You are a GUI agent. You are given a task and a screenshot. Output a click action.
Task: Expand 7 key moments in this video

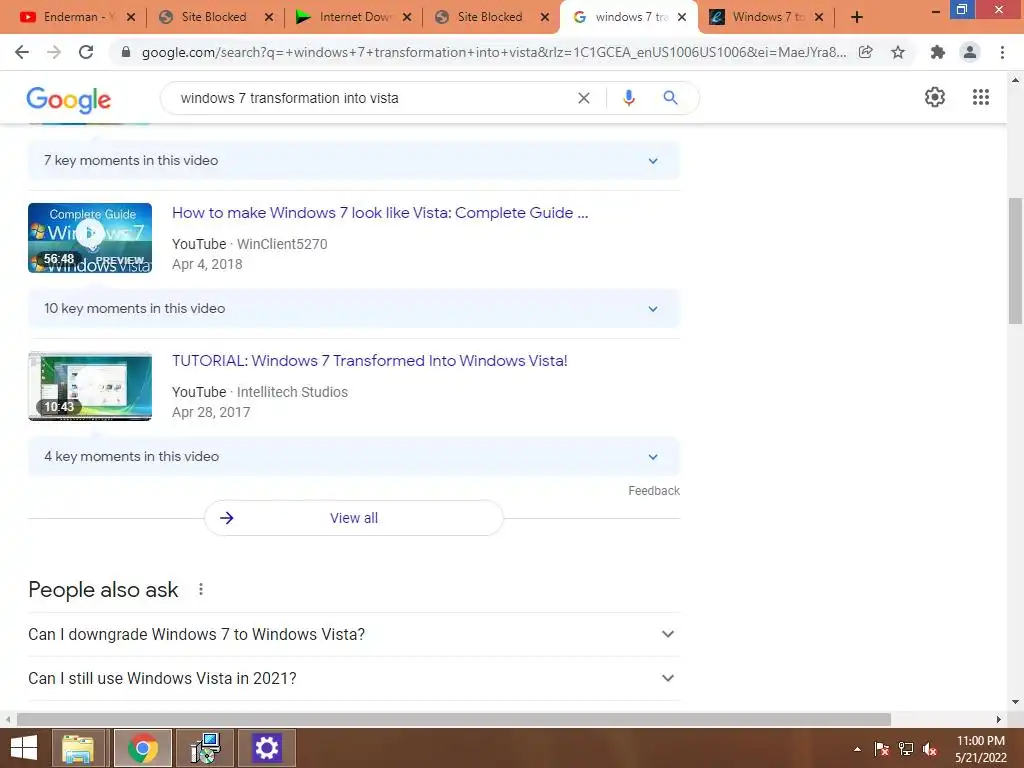(x=353, y=161)
